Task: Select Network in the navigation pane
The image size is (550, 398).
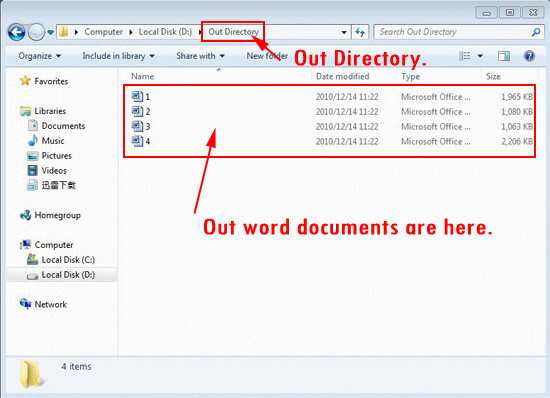Action: click(x=51, y=304)
